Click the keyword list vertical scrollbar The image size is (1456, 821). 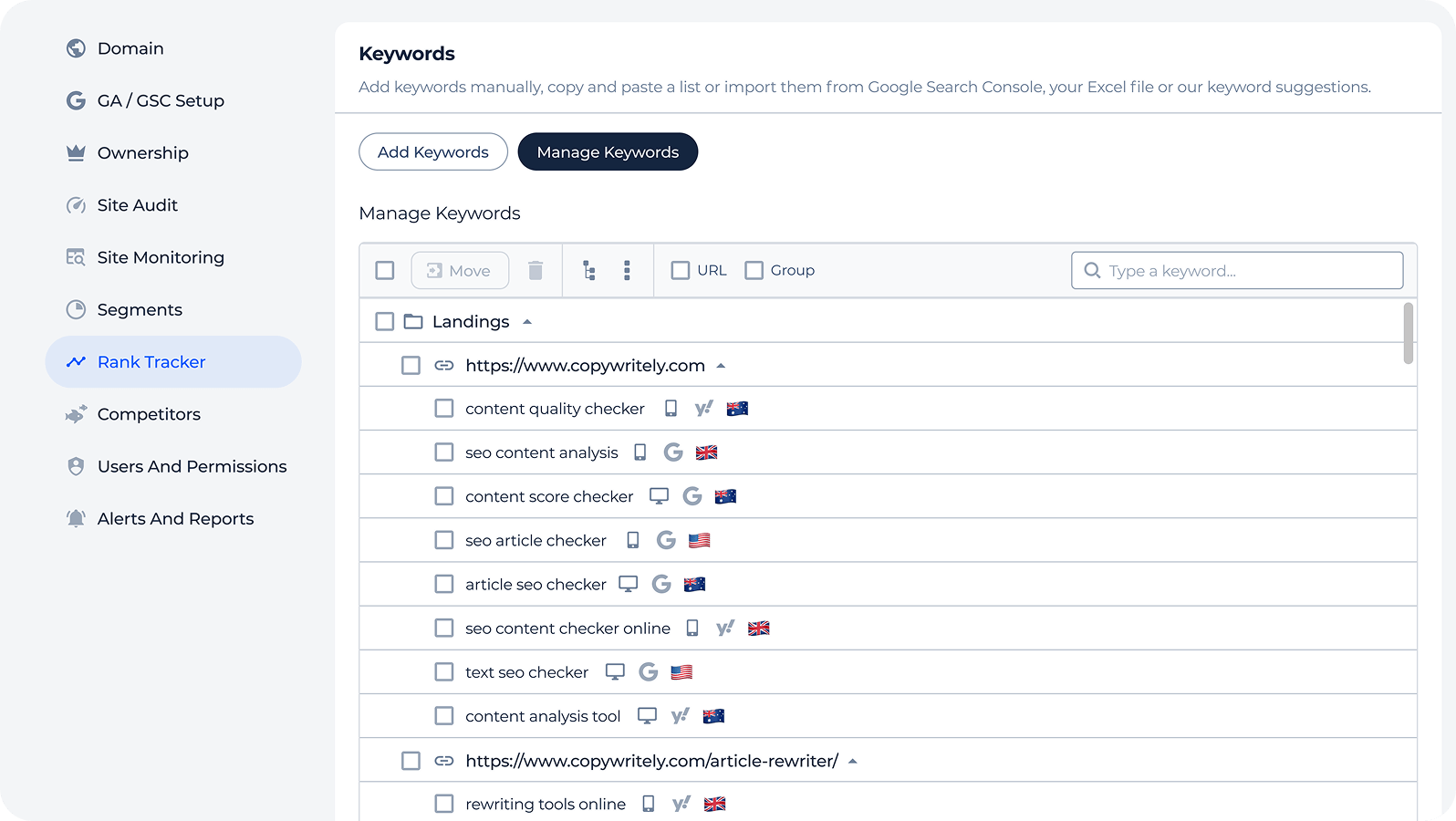1409,333
